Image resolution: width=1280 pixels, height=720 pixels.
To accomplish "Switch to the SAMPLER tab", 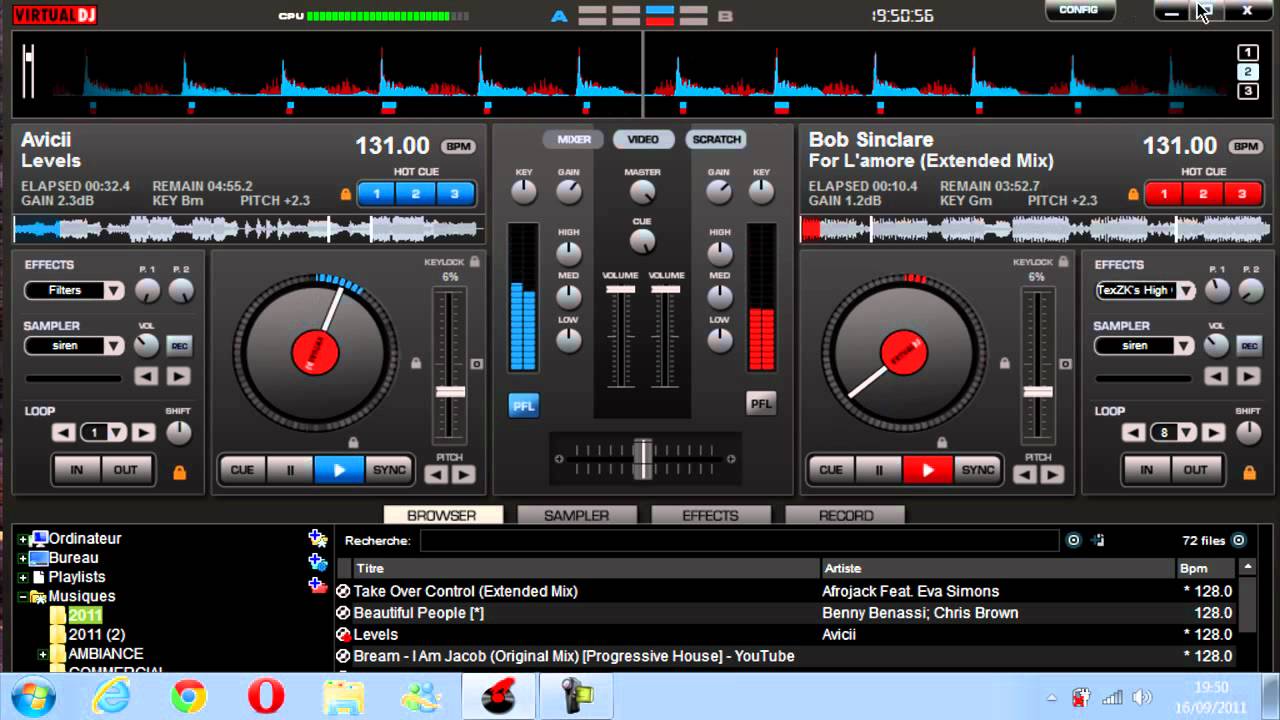I will pos(576,515).
